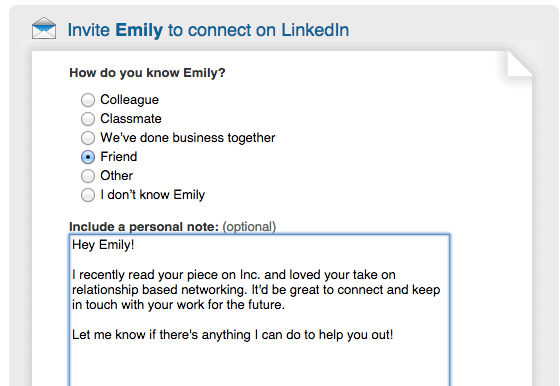Place cursor on the Hey Emily! line
560x386 pixels.
[103, 245]
